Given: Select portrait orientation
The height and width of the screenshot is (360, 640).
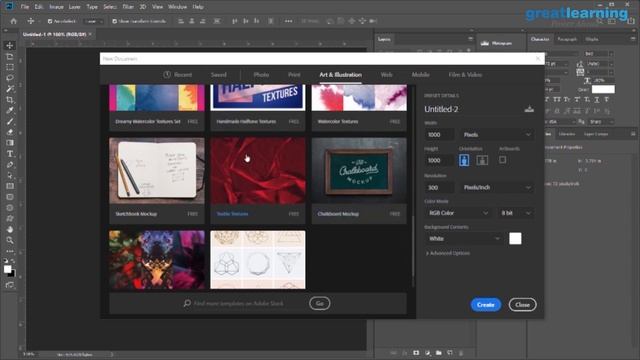Looking at the screenshot, I should 464,160.
